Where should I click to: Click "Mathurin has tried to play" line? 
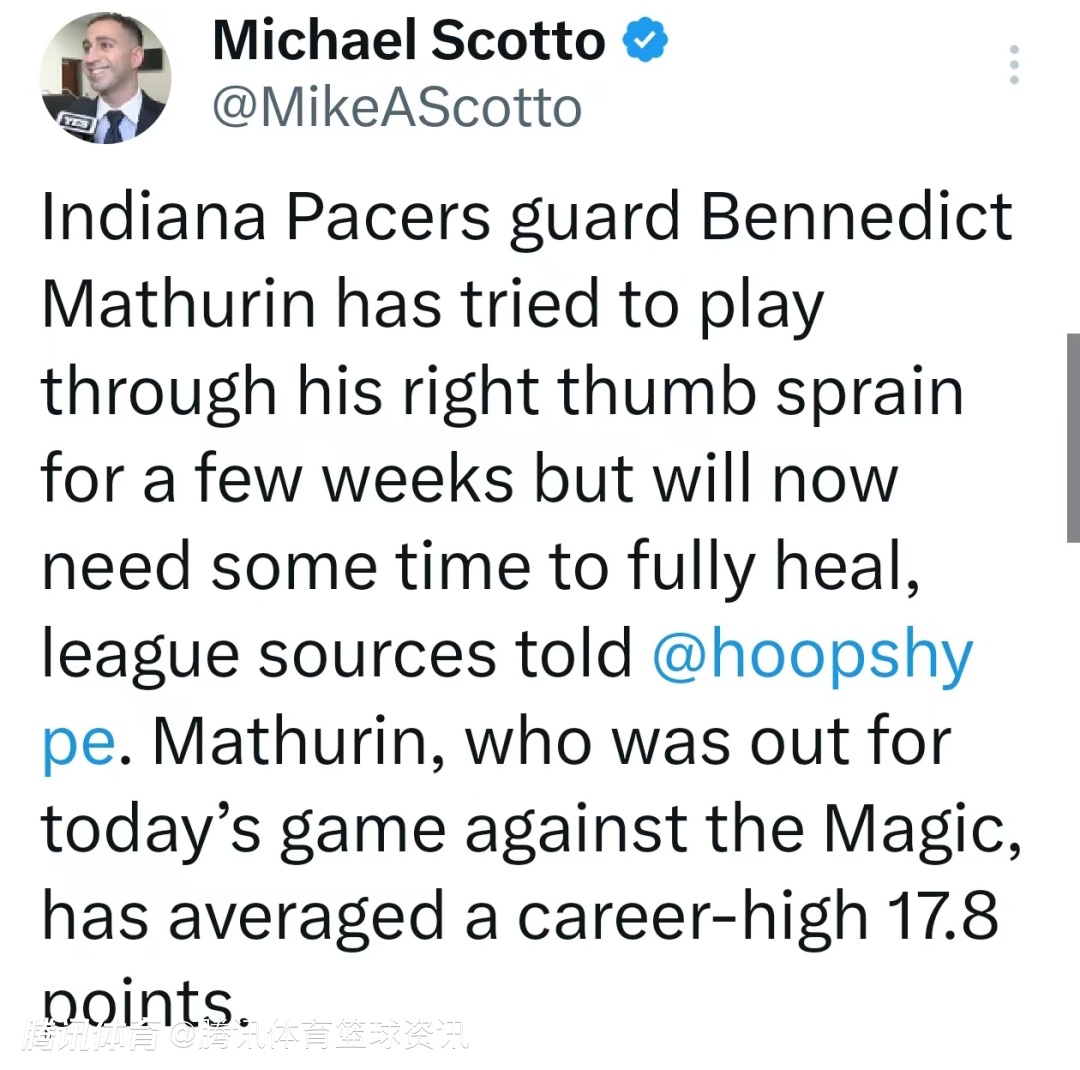432,305
